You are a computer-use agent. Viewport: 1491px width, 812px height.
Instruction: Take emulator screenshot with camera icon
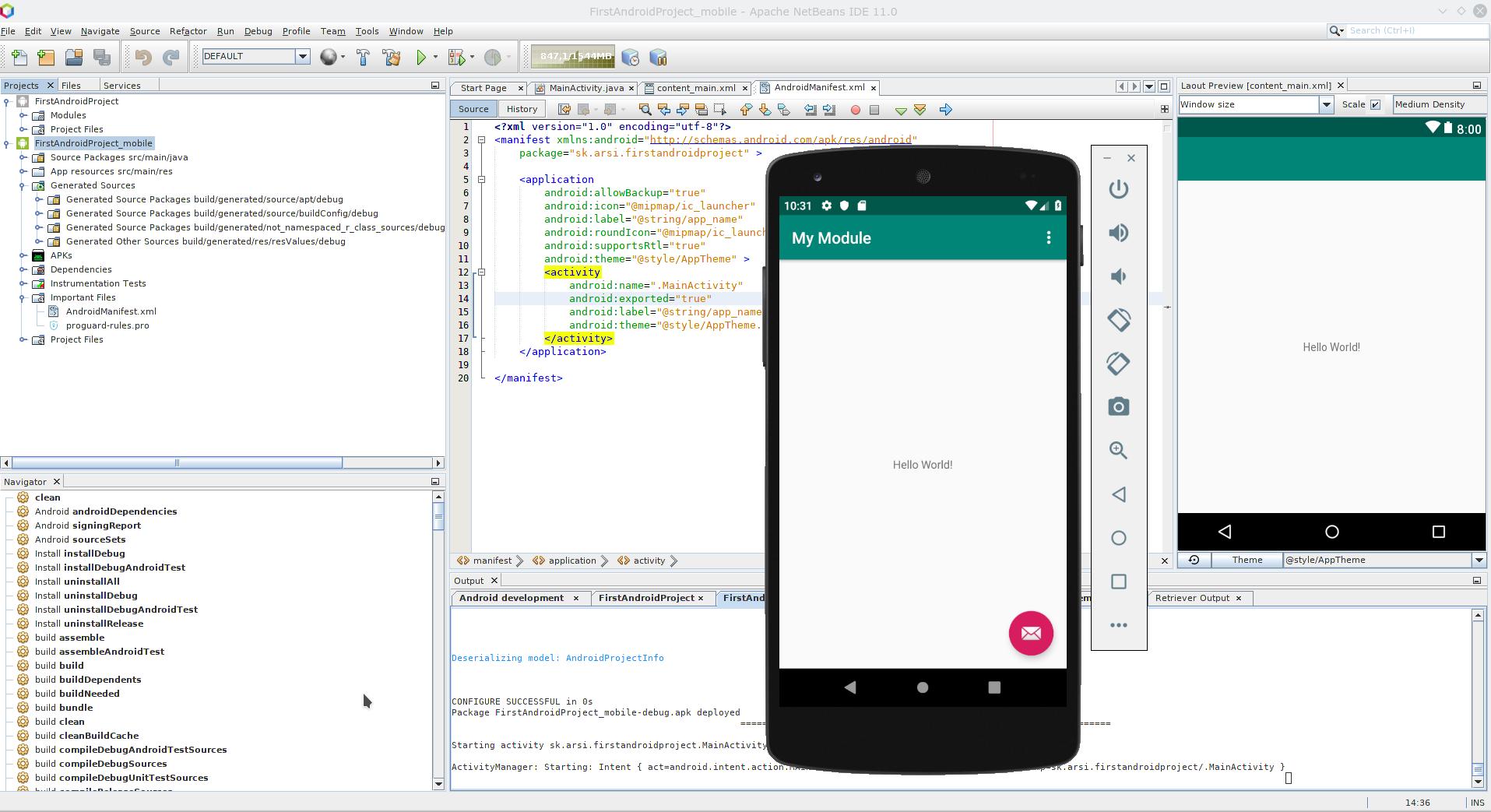1119,406
